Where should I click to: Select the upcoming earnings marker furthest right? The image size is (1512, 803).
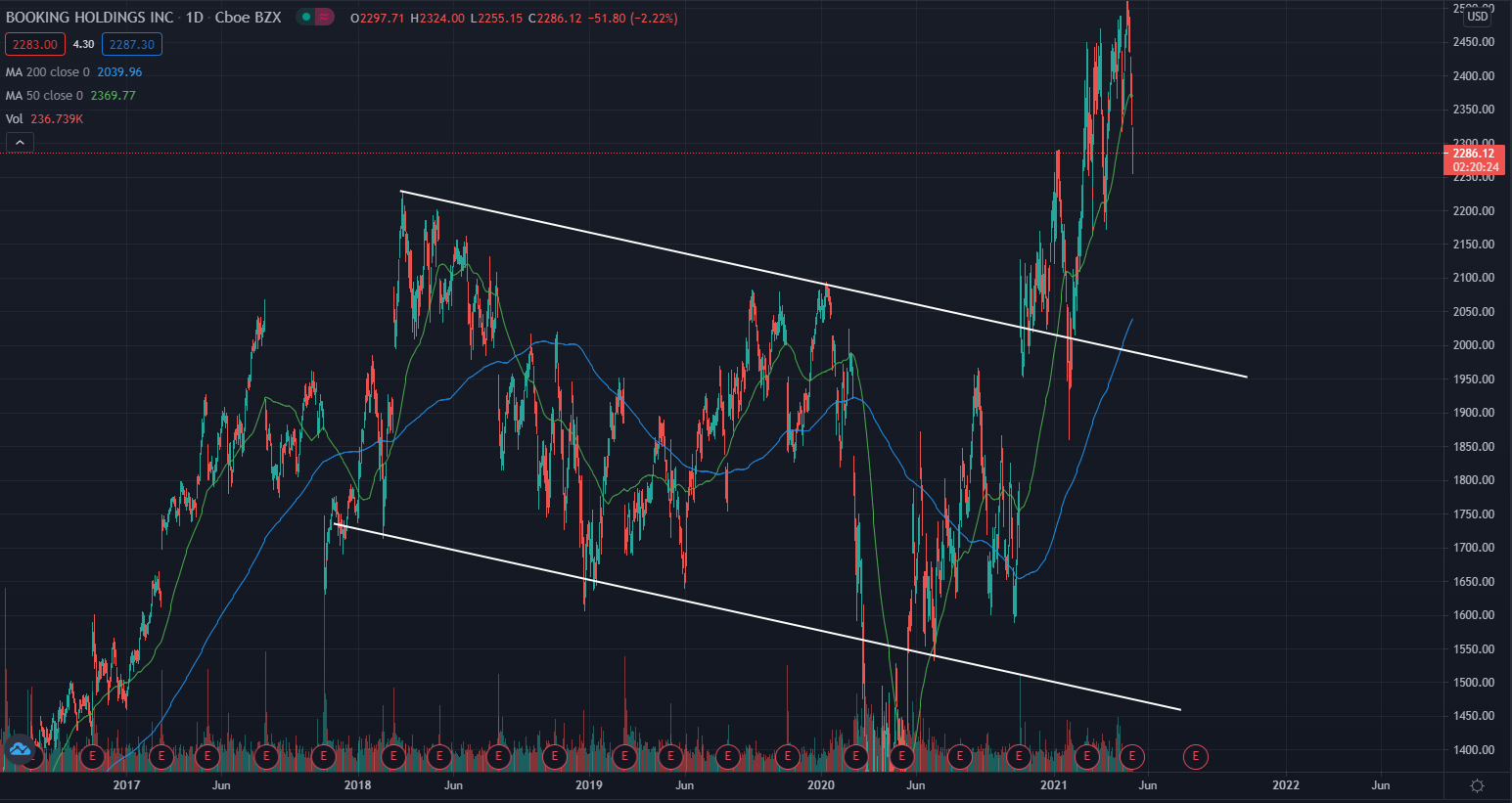coord(1194,756)
